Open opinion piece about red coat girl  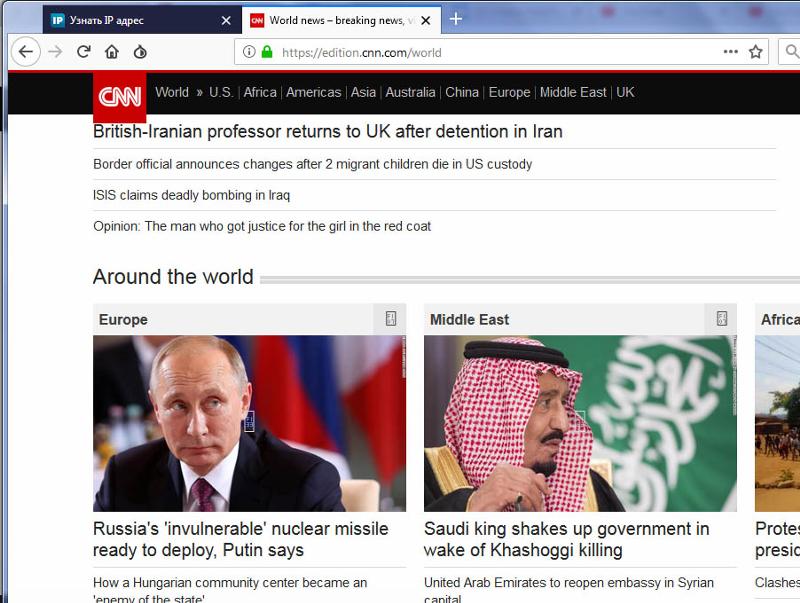pyautogui.click(x=262, y=226)
